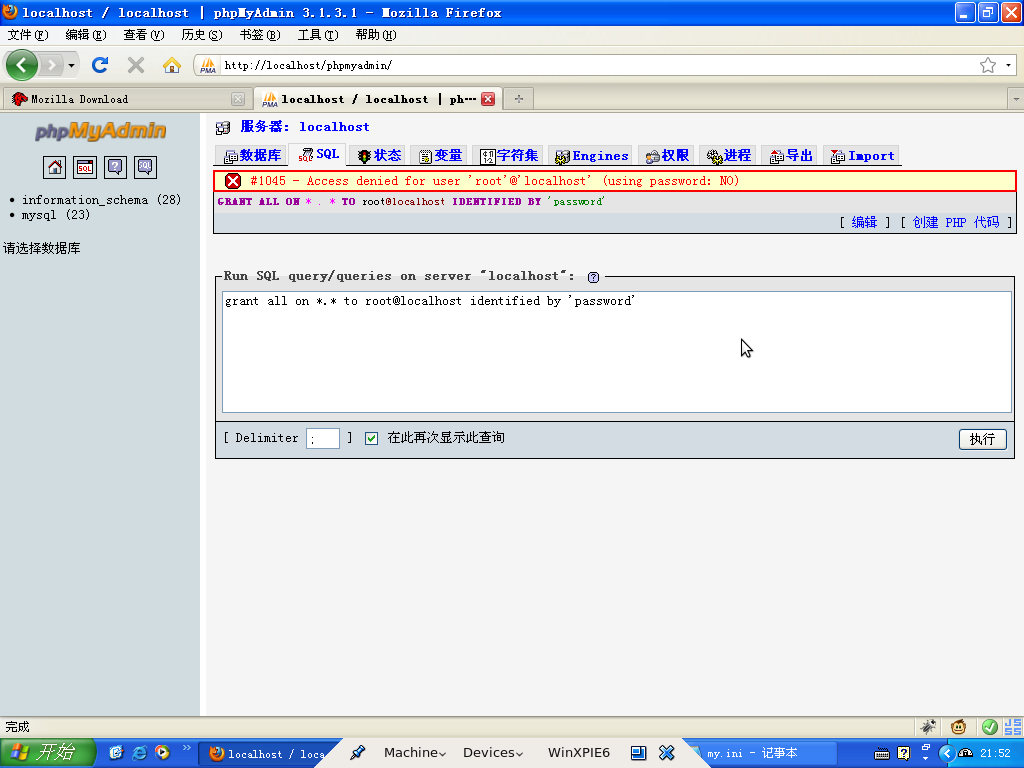Screen dimensions: 1024x768
Task: Select the SQL tab in phpMyAdmin
Action: 319,155
